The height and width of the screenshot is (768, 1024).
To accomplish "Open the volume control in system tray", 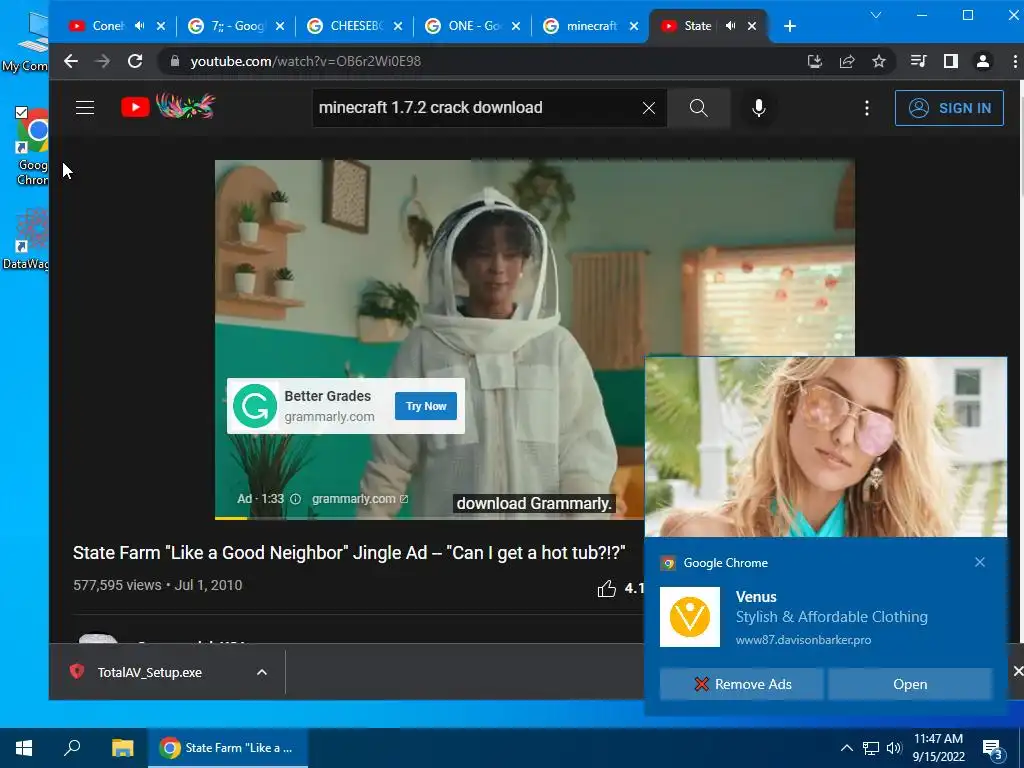I will tap(894, 748).
